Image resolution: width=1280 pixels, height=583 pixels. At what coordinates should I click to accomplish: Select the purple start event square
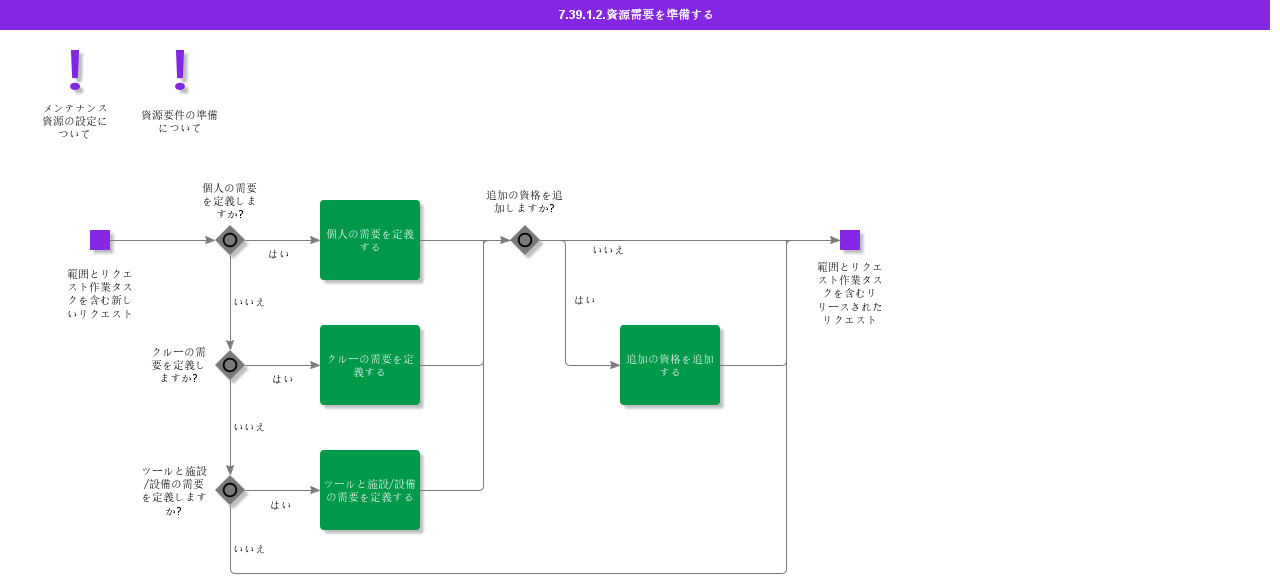click(100, 240)
